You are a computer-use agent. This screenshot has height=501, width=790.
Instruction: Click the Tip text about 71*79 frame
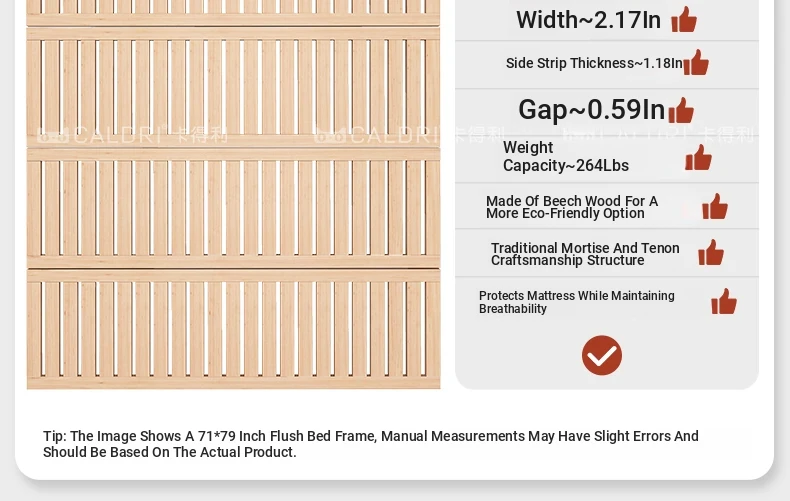[371, 444]
